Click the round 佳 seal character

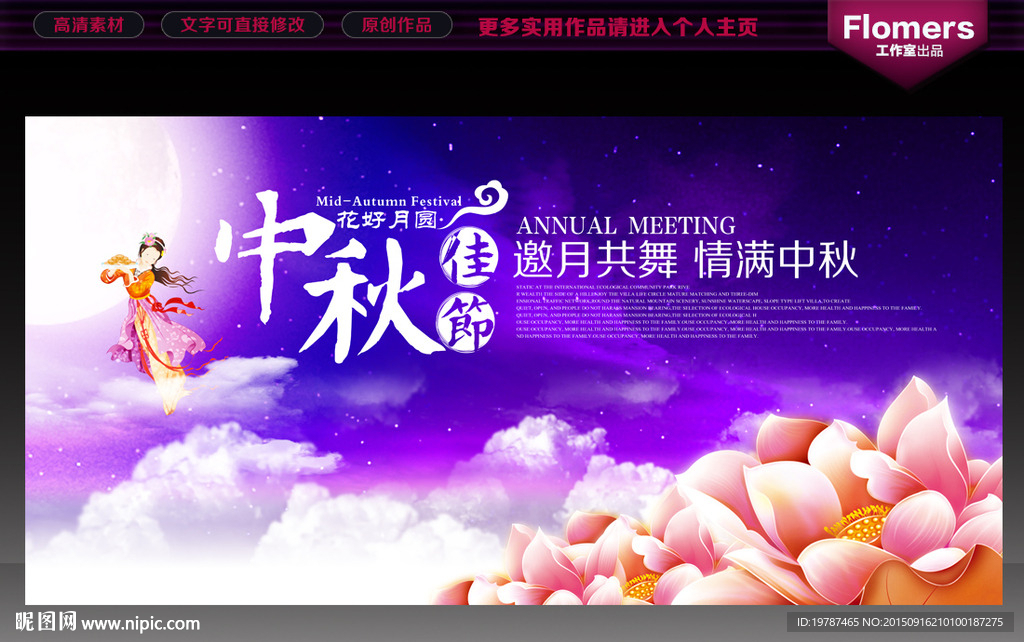coord(468,259)
